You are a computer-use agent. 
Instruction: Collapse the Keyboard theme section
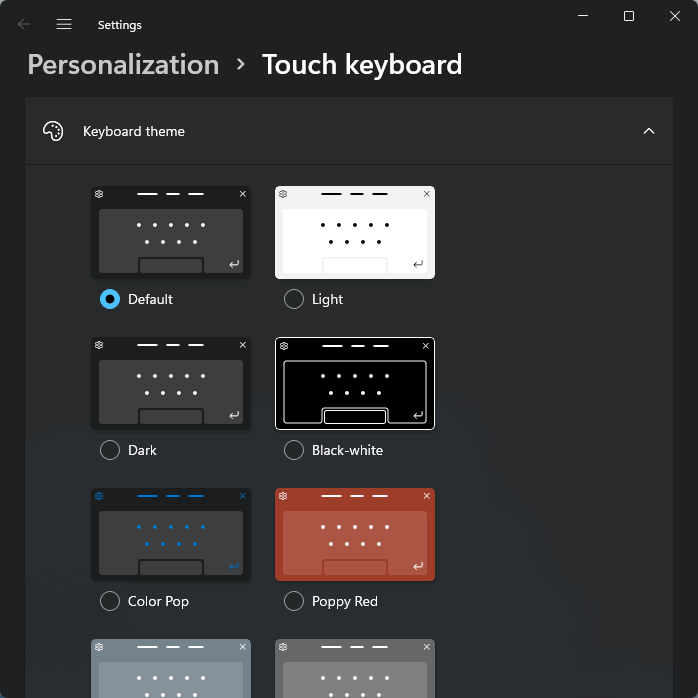649,131
